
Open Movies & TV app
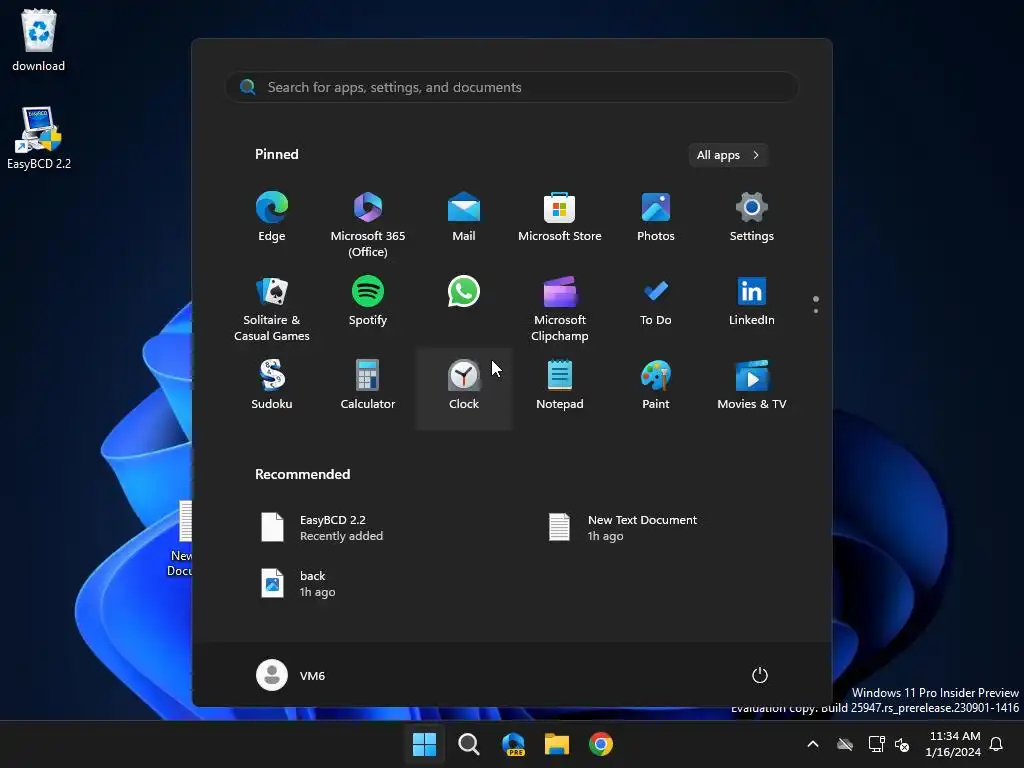point(752,385)
